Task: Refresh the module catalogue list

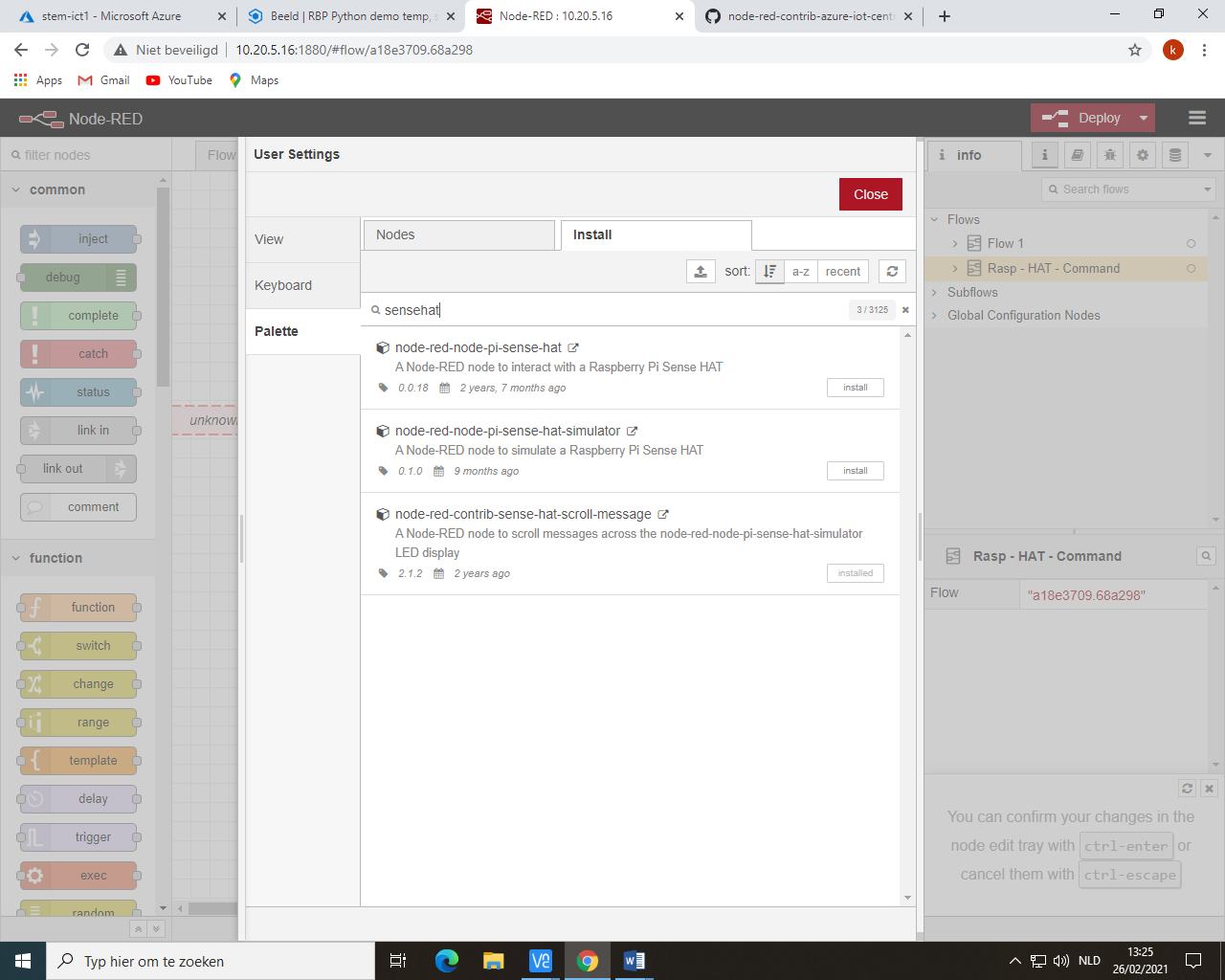Action: (892, 272)
